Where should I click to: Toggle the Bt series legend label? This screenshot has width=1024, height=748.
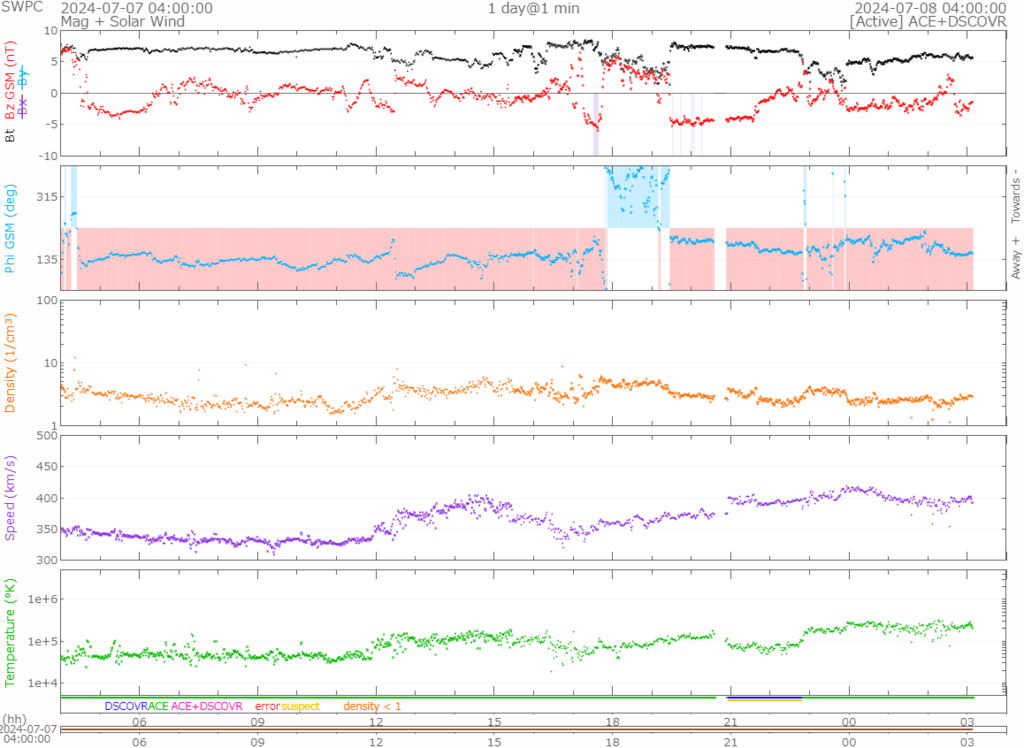pos(11,134)
